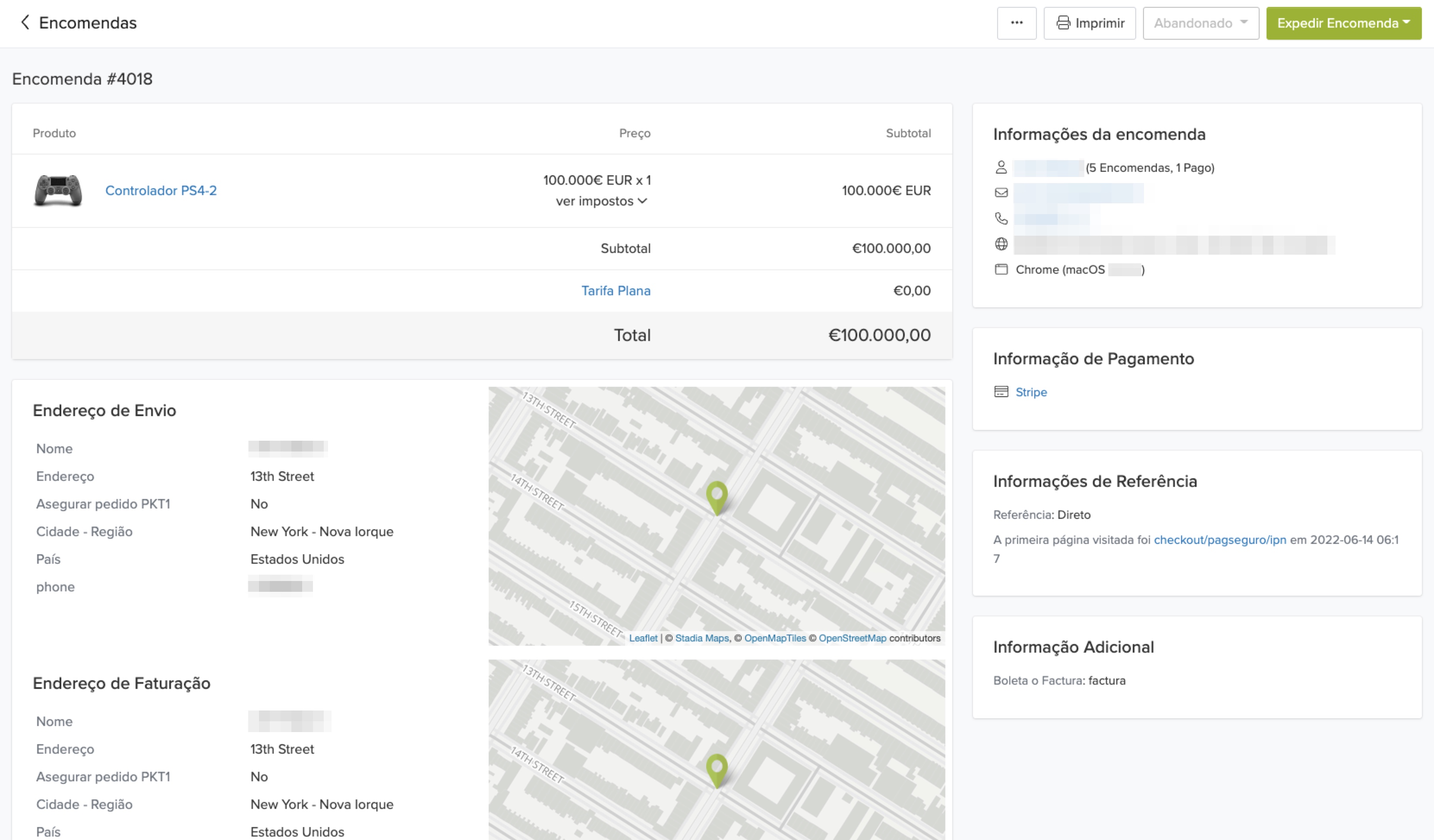
Task: Click the credit card icon beside Stripe
Action: click(1001, 392)
